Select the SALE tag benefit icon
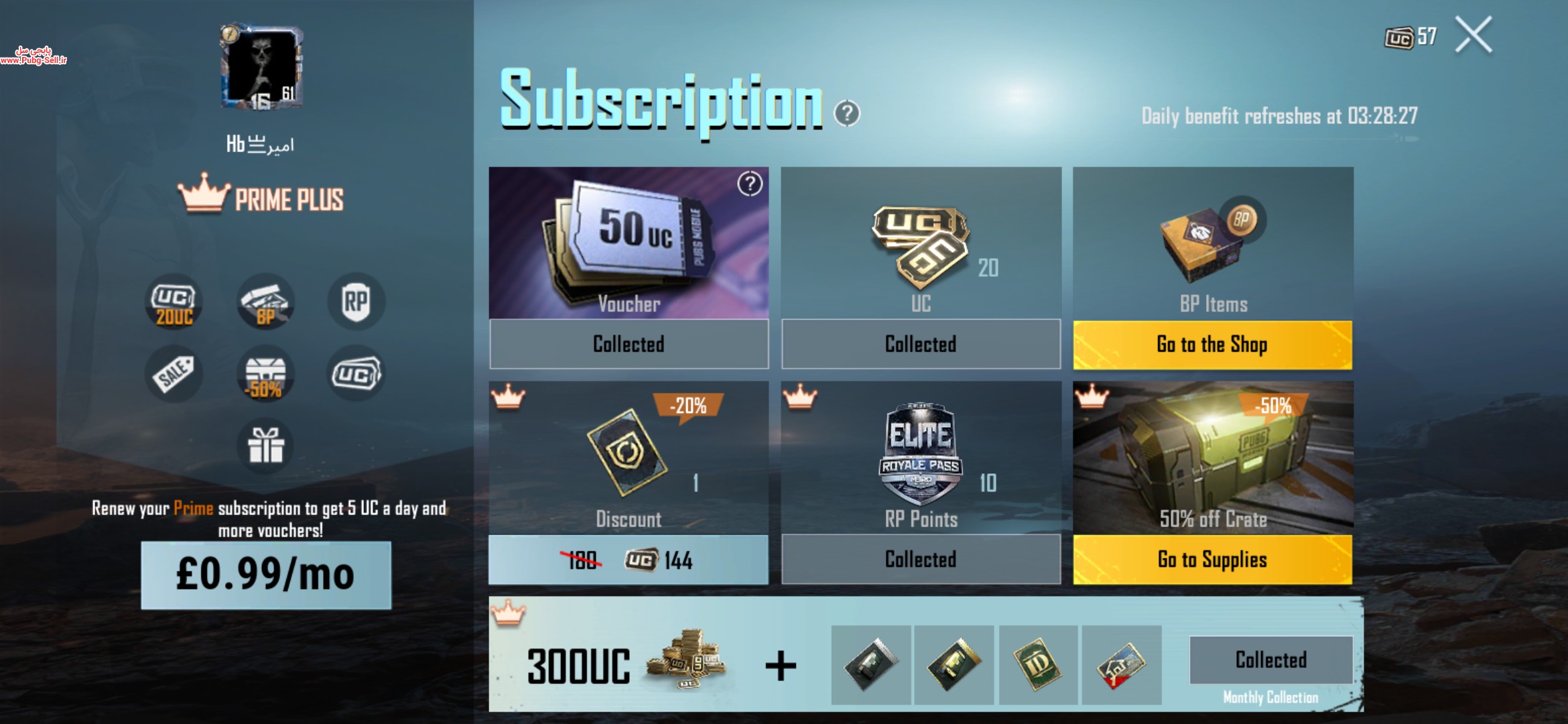Image resolution: width=1568 pixels, height=724 pixels. click(174, 374)
